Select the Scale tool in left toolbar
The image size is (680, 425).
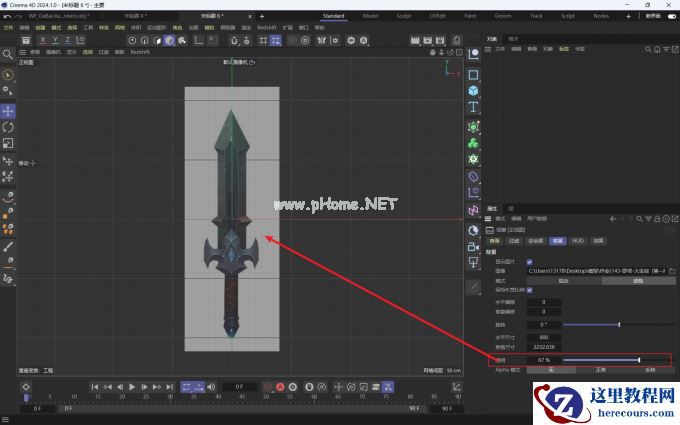pos(8,143)
